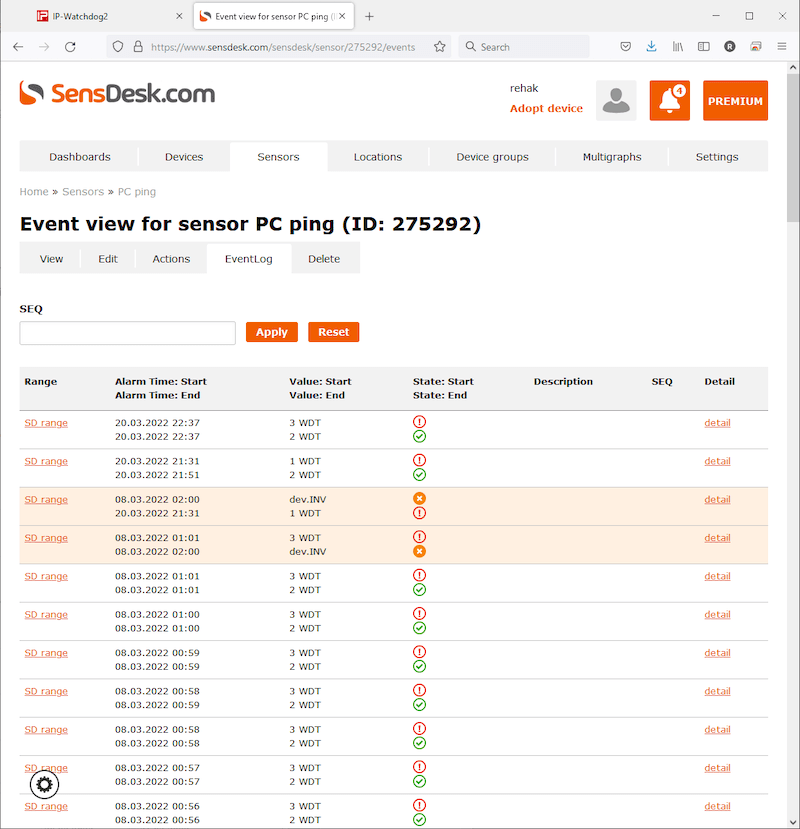Click the Reset button
This screenshot has height=829, width=800.
pos(333,332)
